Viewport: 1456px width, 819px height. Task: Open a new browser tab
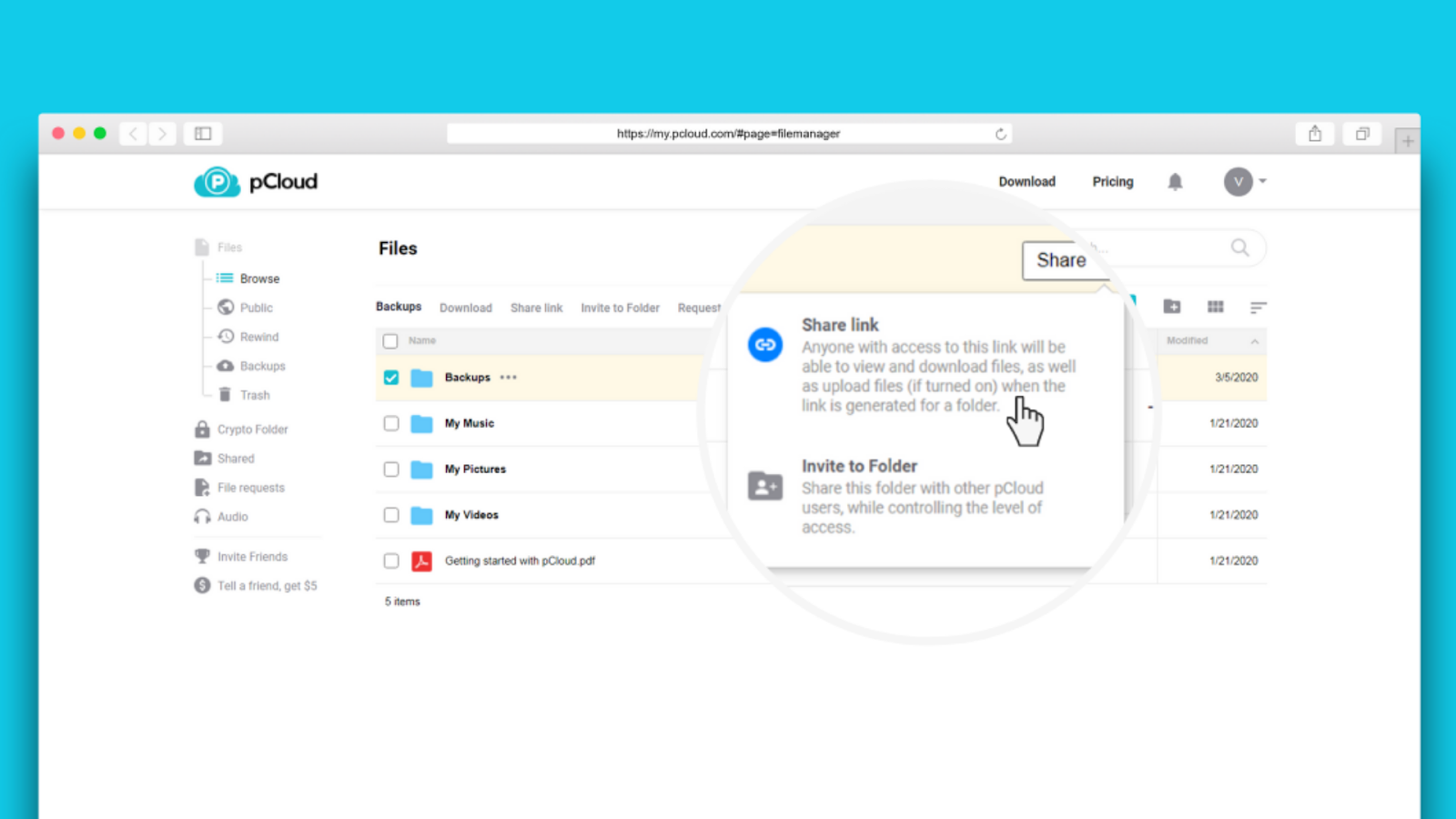(1408, 141)
